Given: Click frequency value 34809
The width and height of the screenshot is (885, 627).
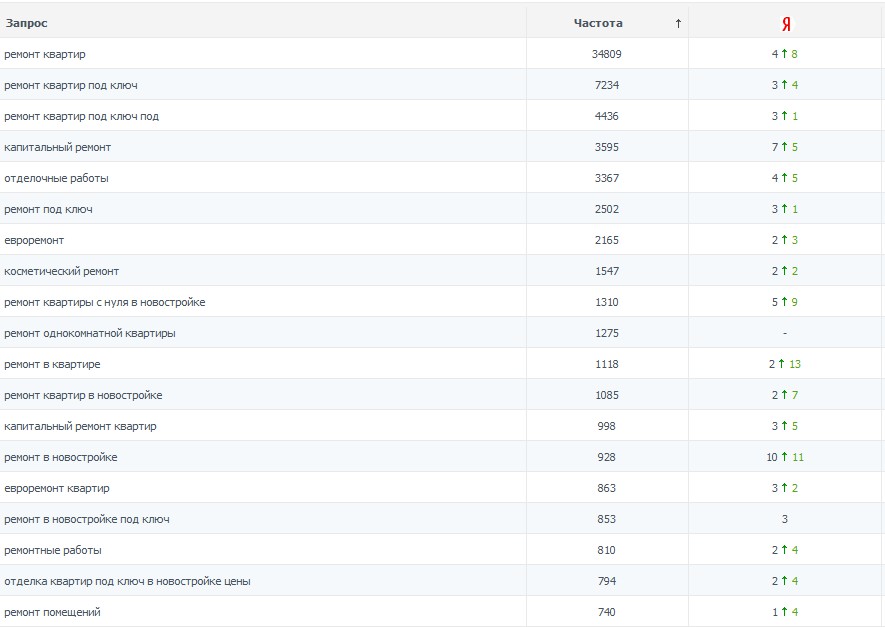Looking at the screenshot, I should click(607, 54).
